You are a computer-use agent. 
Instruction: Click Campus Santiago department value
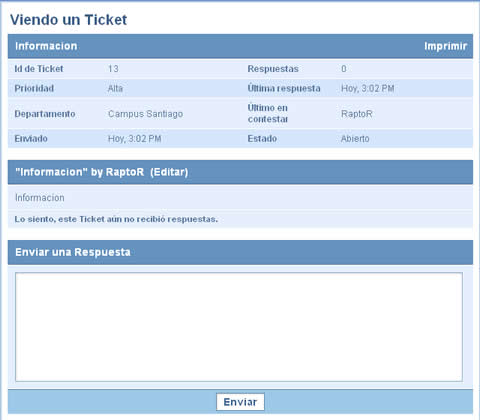pos(145,114)
